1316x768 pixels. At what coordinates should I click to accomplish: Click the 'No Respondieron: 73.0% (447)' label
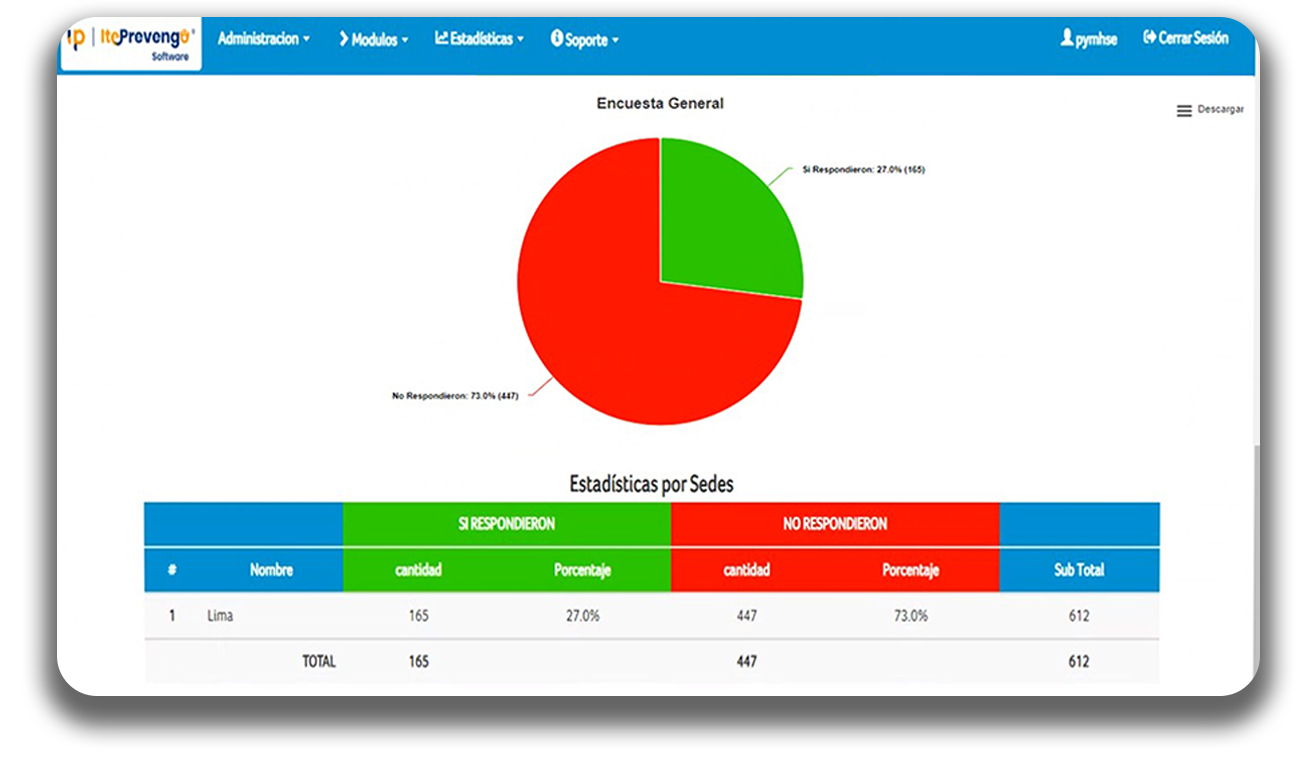pos(455,396)
